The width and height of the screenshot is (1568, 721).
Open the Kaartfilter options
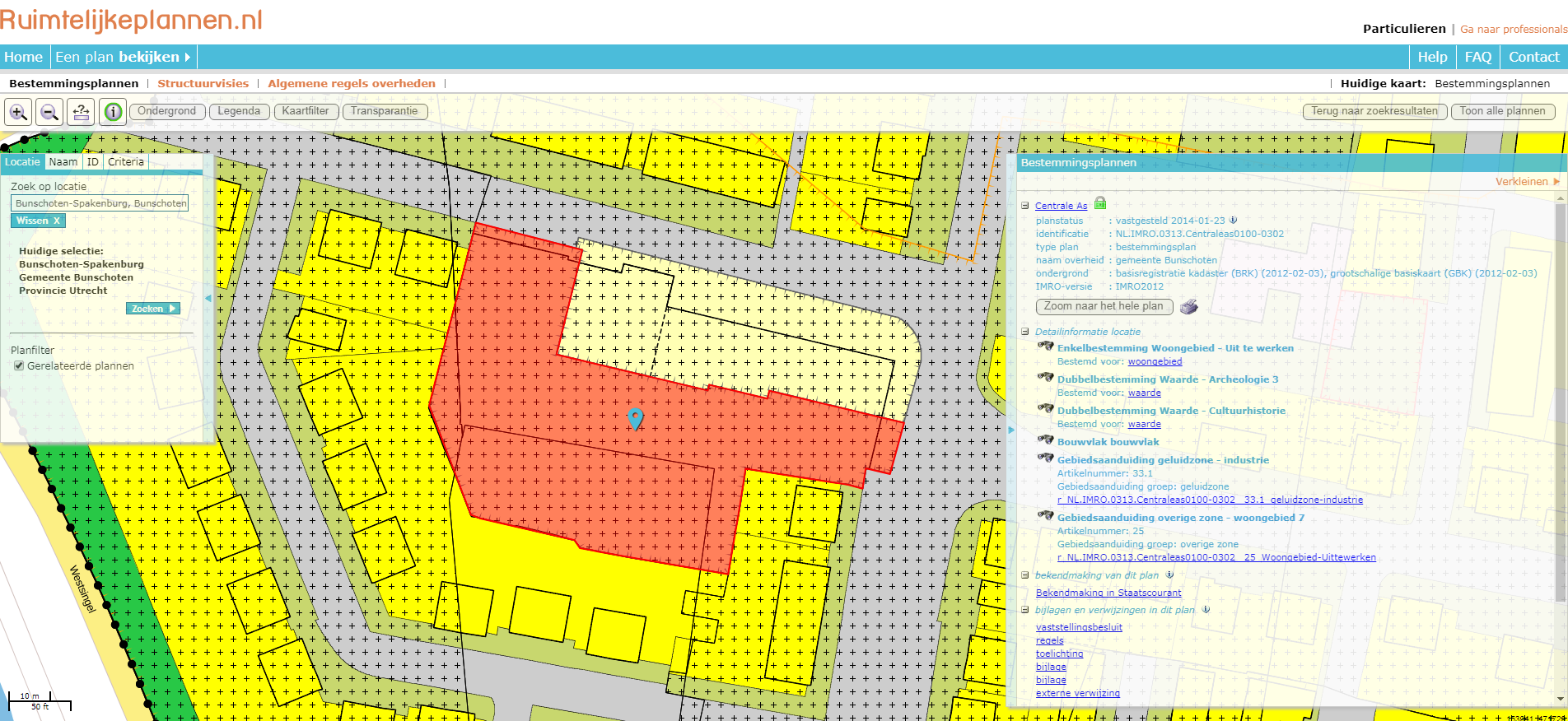click(306, 112)
